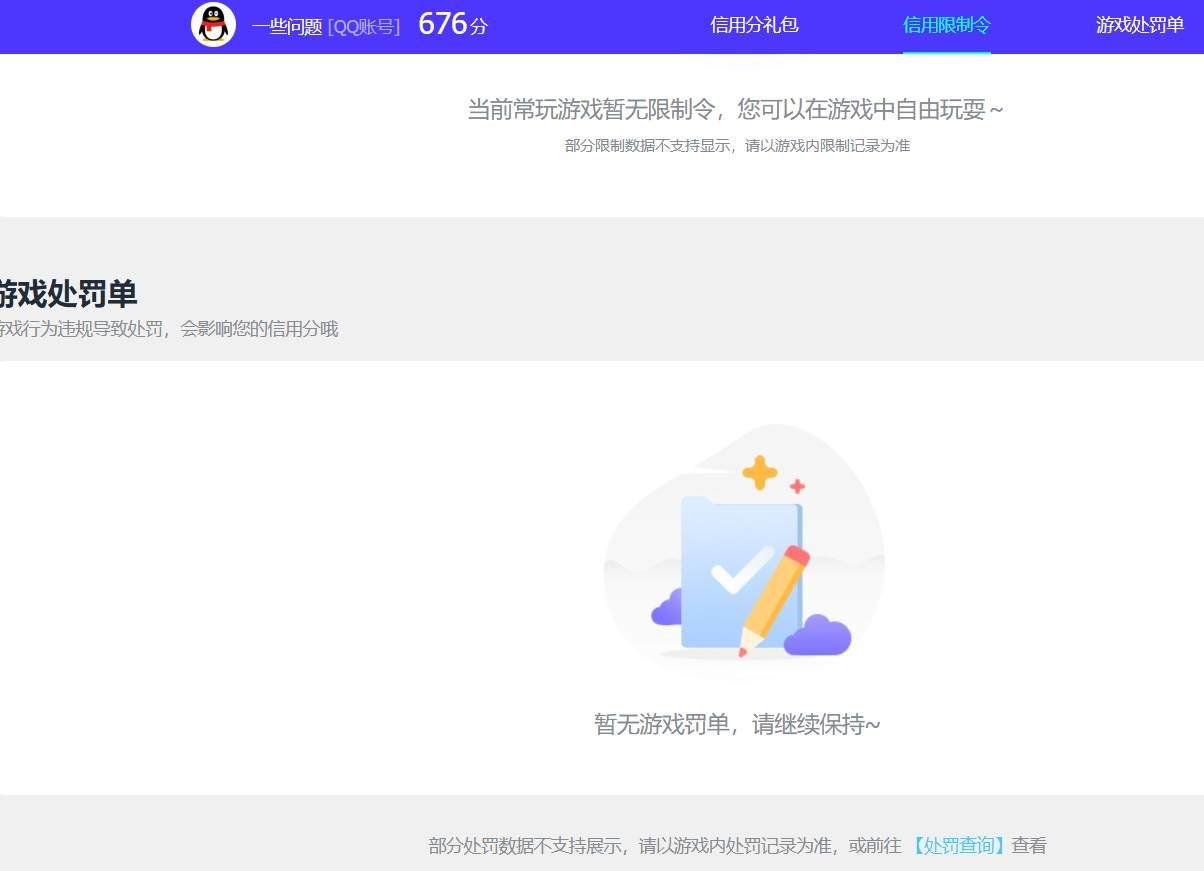Screen dimensions: 1204x871
Task: Click the note 部分限制数据不支持显示
Action: point(648,146)
